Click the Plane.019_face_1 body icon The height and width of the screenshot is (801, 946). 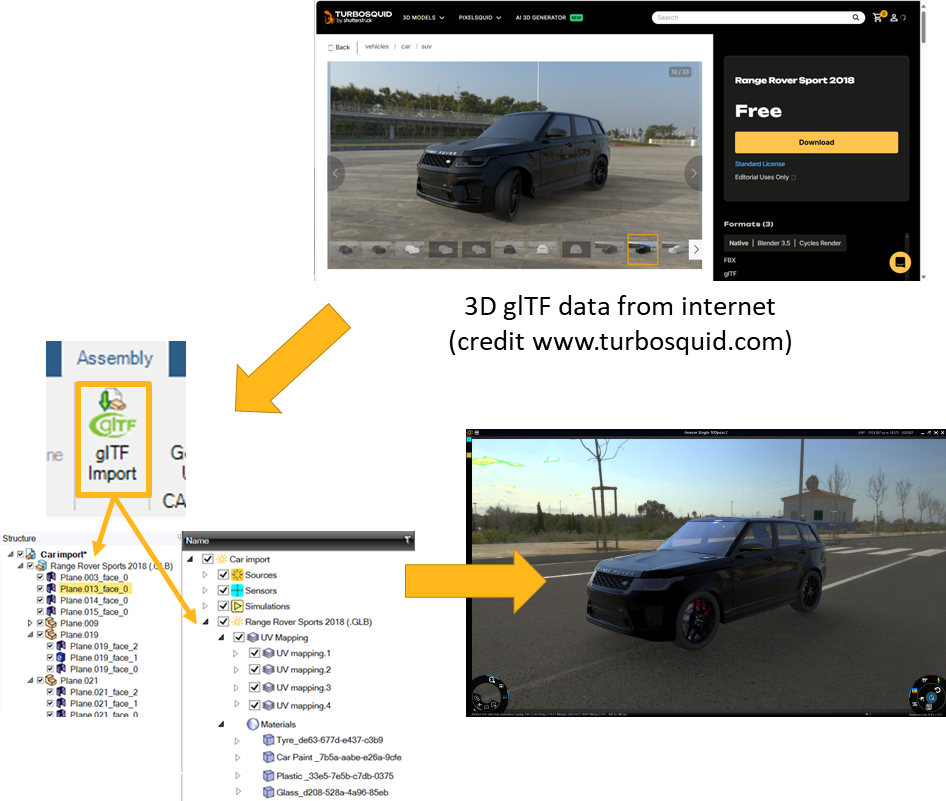pyautogui.click(x=61, y=657)
